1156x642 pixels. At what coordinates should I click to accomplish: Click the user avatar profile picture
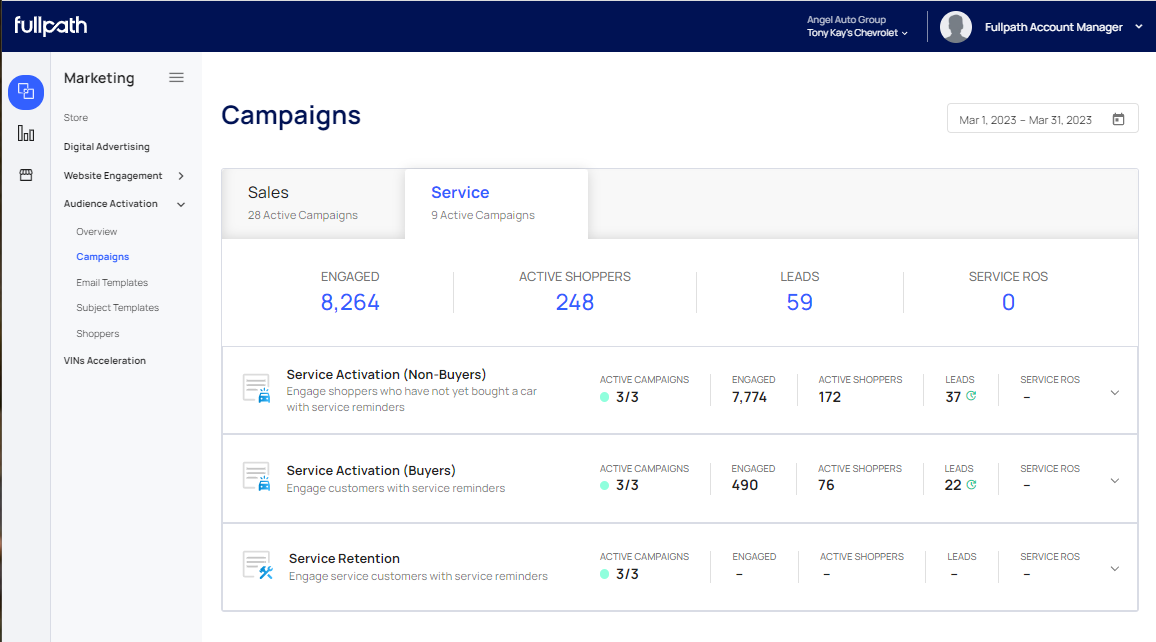(x=956, y=27)
